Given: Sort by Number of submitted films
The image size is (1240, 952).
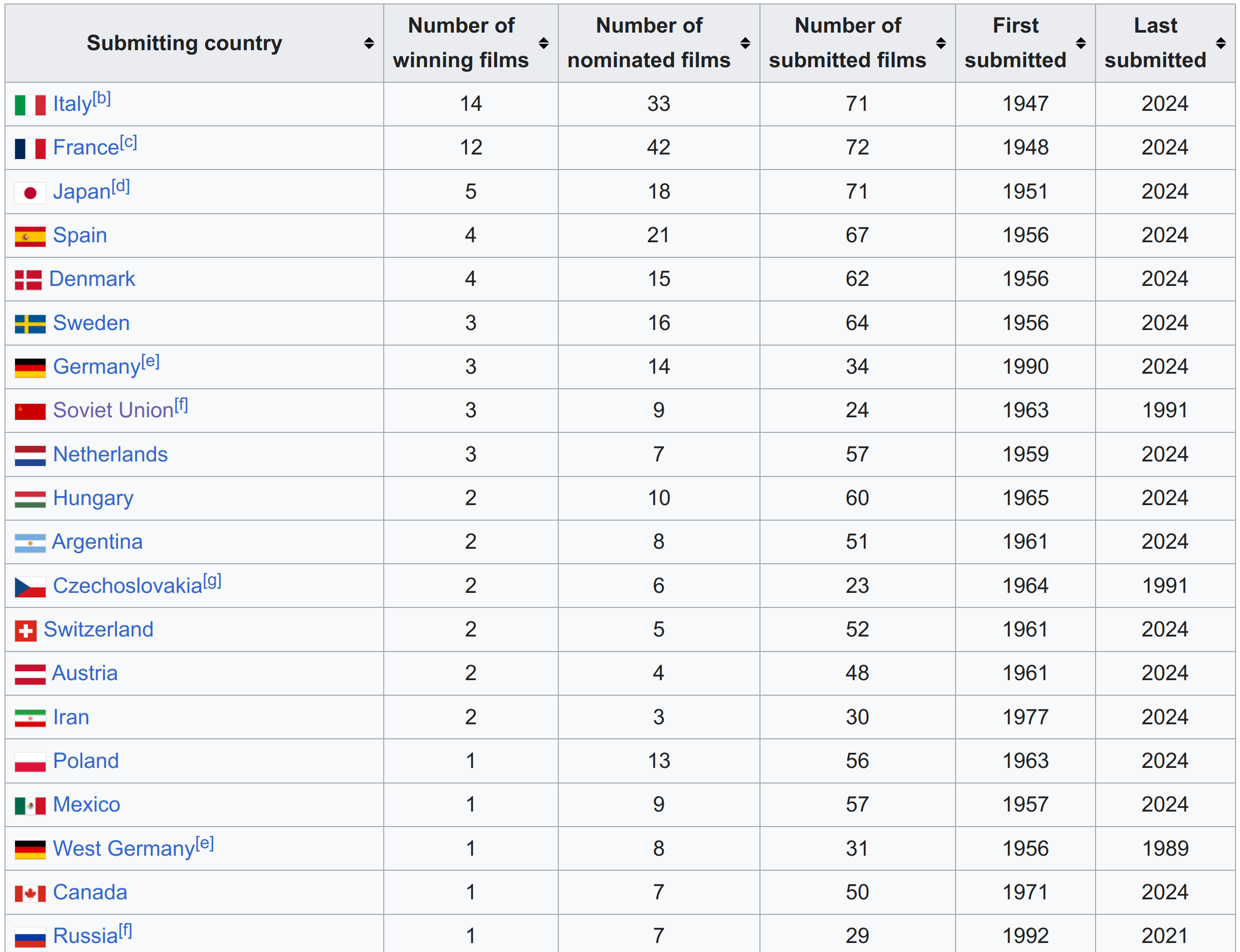Looking at the screenshot, I should [x=941, y=43].
